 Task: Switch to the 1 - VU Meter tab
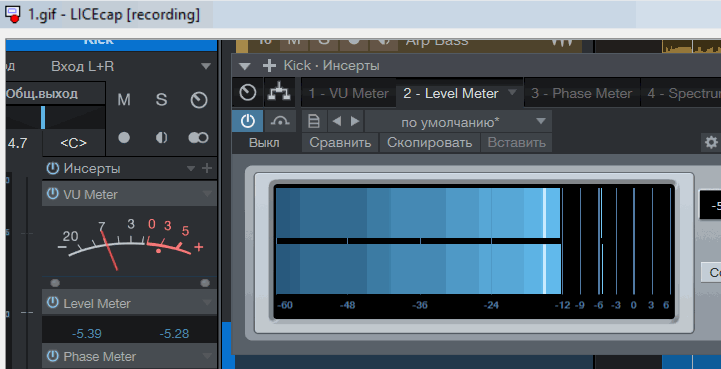pyautogui.click(x=349, y=93)
